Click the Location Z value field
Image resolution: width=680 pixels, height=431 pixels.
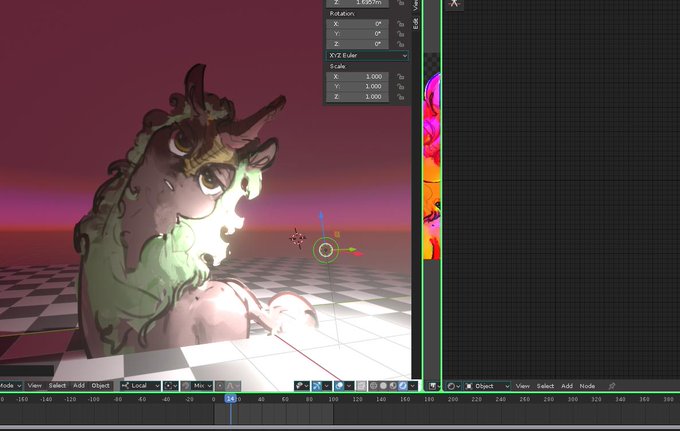[x=357, y=3]
